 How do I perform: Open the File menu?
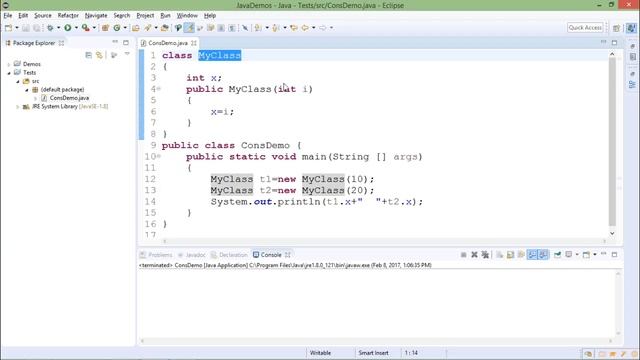coord(8,16)
